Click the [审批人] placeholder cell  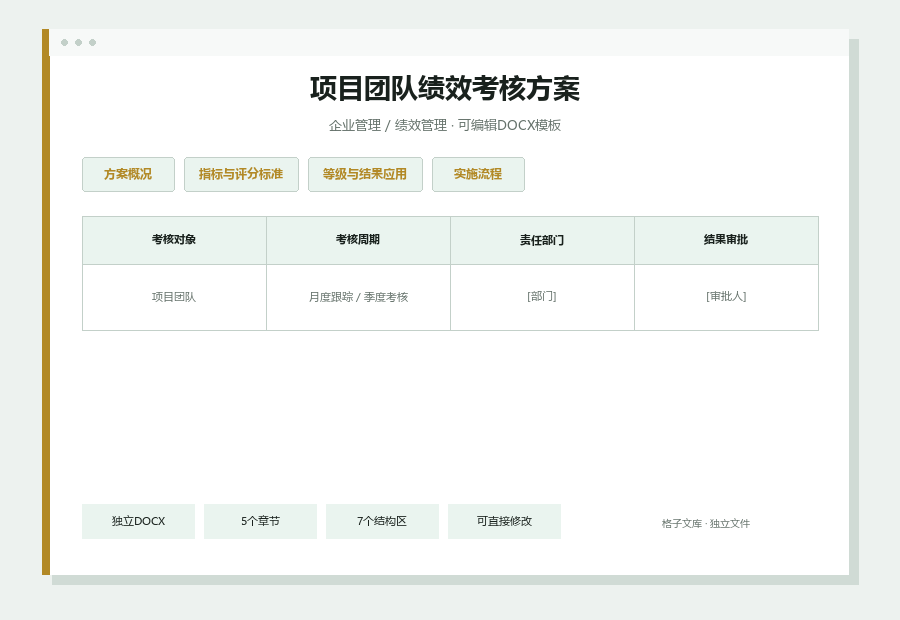tap(726, 297)
